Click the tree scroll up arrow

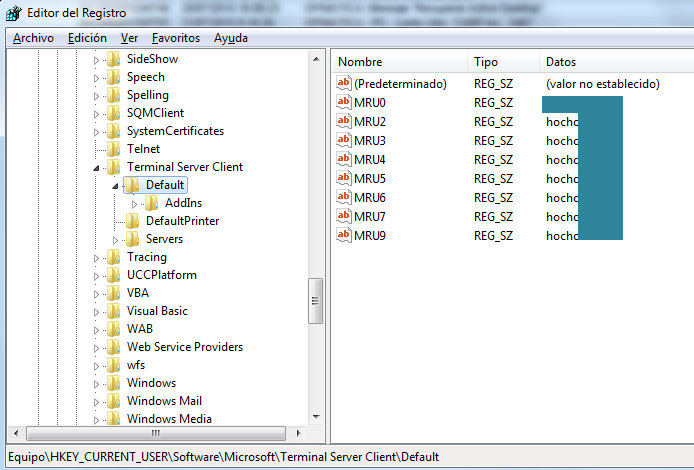pyautogui.click(x=316, y=59)
